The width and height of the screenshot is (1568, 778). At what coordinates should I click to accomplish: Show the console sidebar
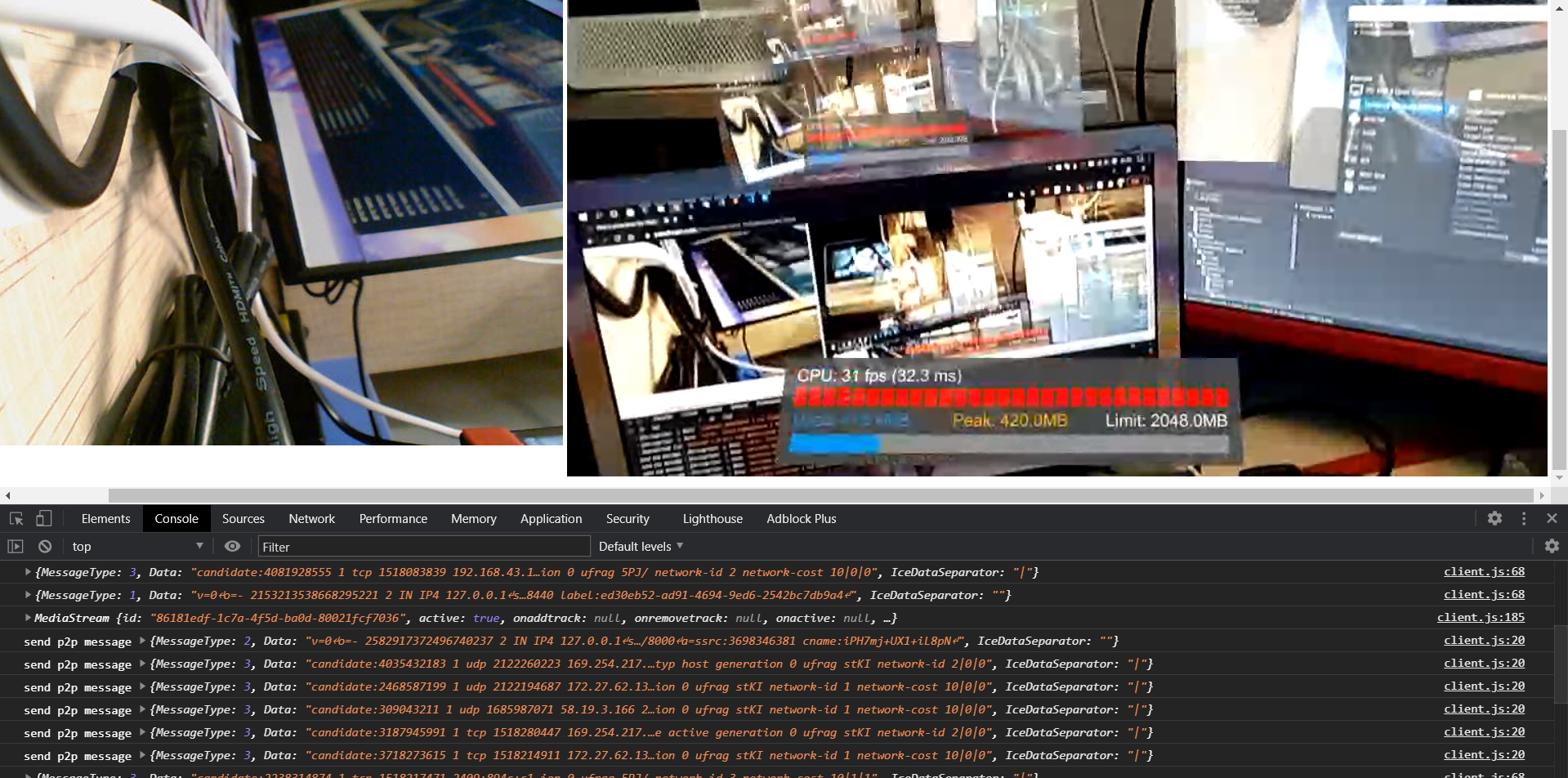click(x=16, y=546)
